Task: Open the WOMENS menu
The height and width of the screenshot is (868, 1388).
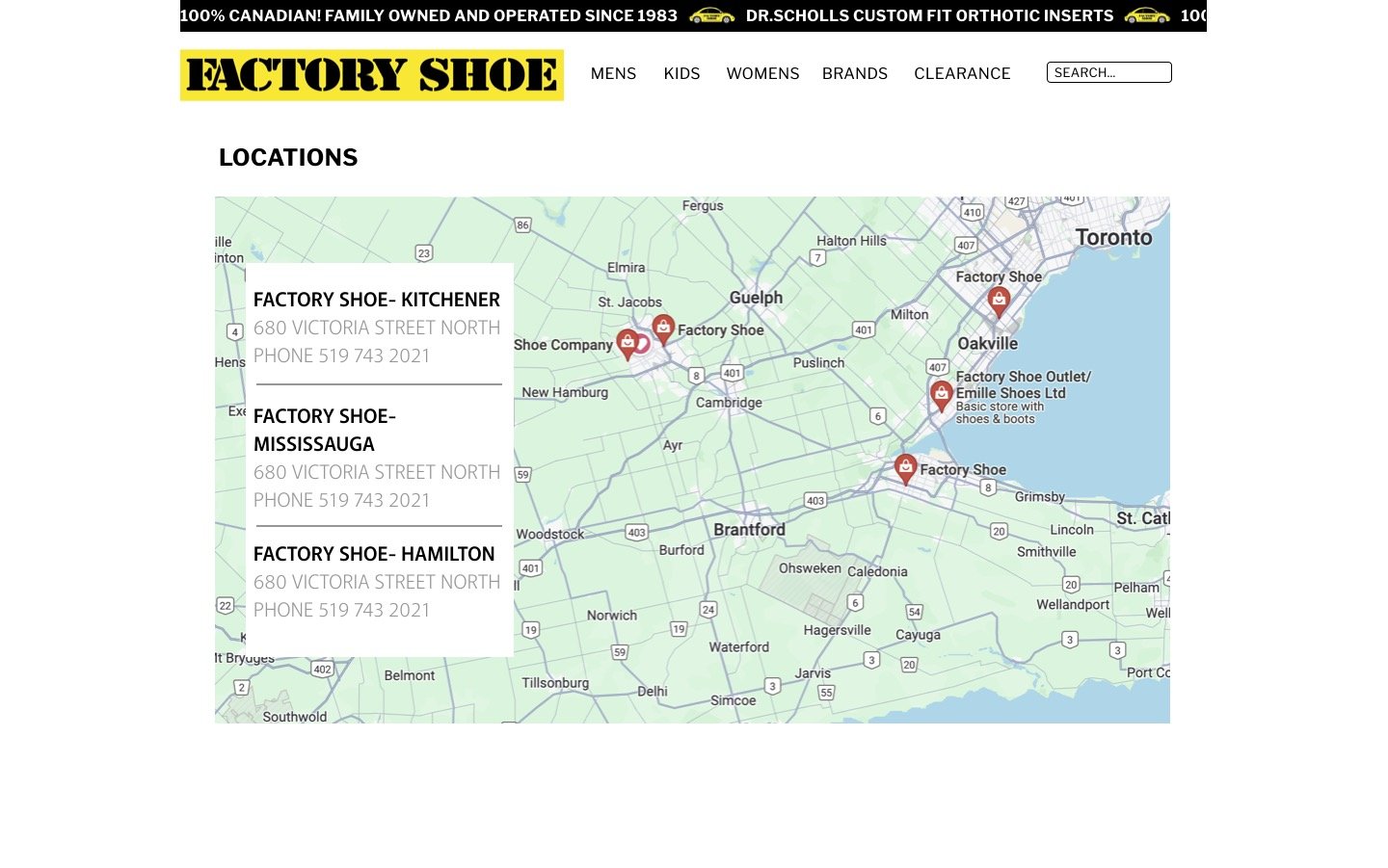Action: (762, 73)
